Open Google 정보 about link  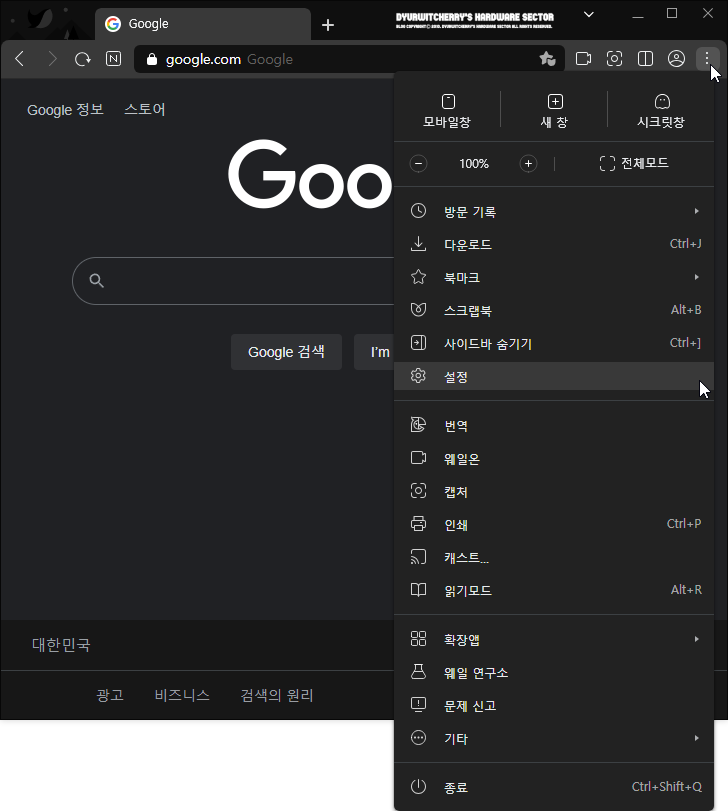(x=65, y=110)
